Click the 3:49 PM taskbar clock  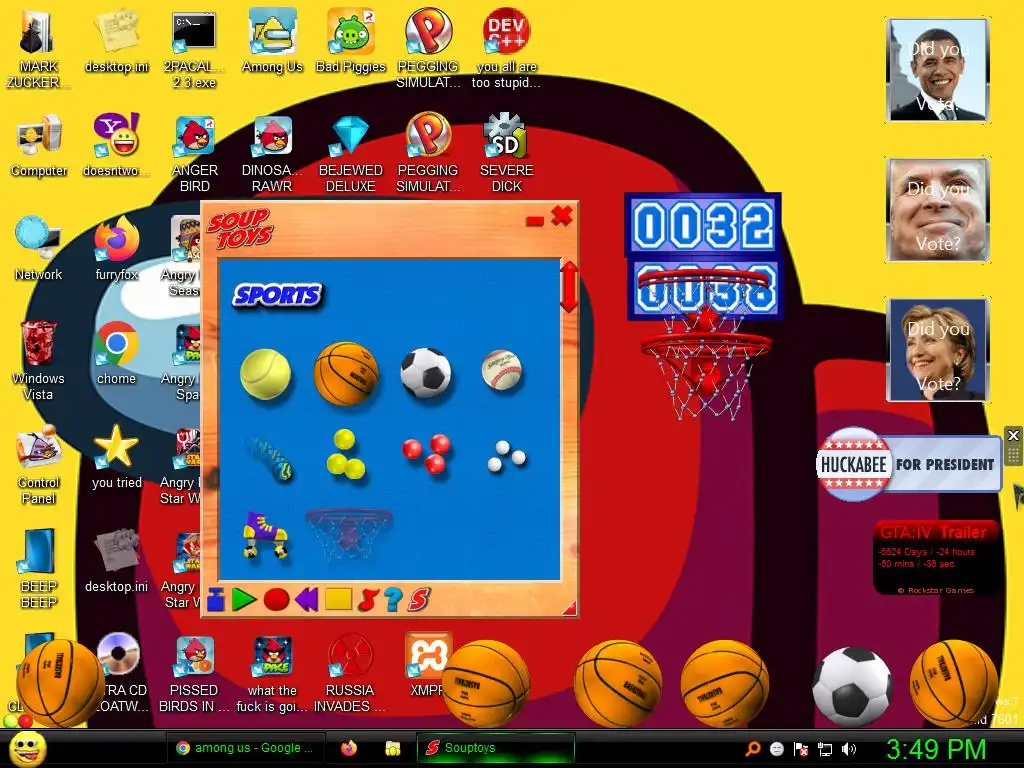936,749
